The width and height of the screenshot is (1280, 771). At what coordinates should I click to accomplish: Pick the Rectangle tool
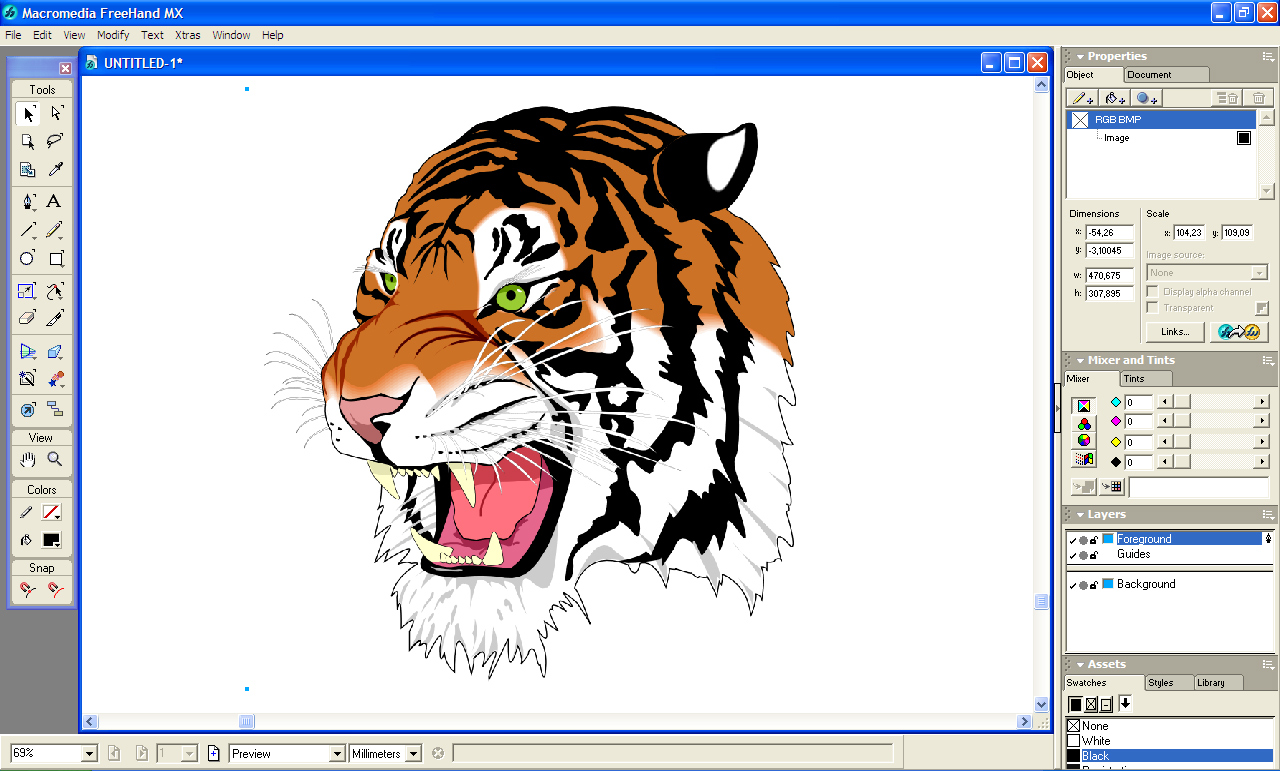pyautogui.click(x=55, y=259)
